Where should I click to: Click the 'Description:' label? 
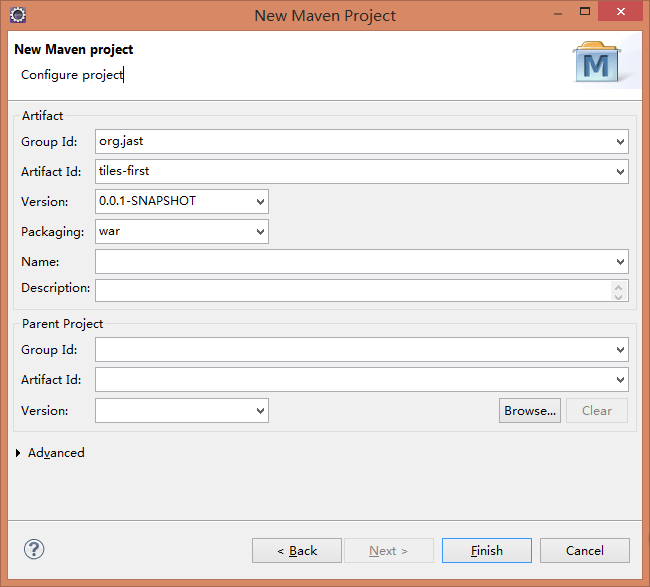56,288
